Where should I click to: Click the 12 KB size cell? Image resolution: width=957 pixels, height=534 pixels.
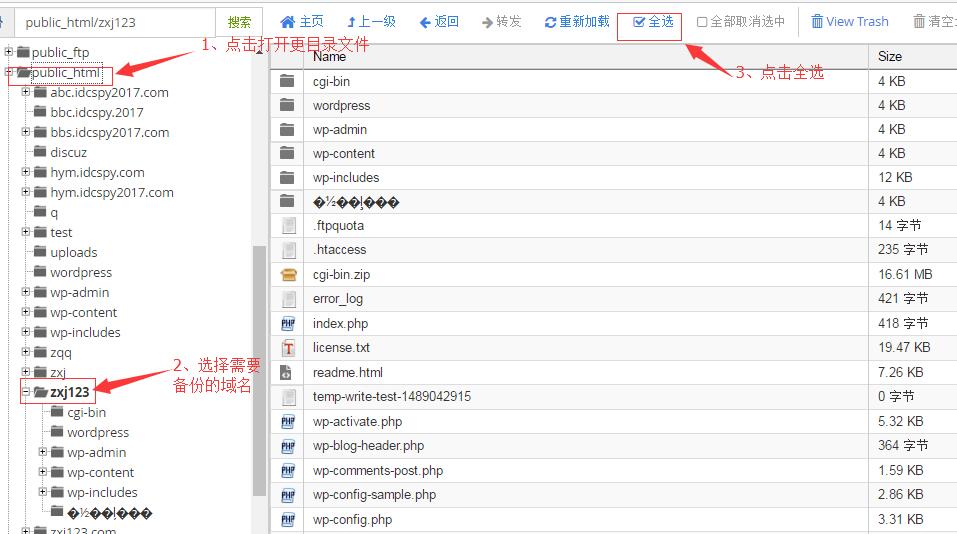point(895,178)
